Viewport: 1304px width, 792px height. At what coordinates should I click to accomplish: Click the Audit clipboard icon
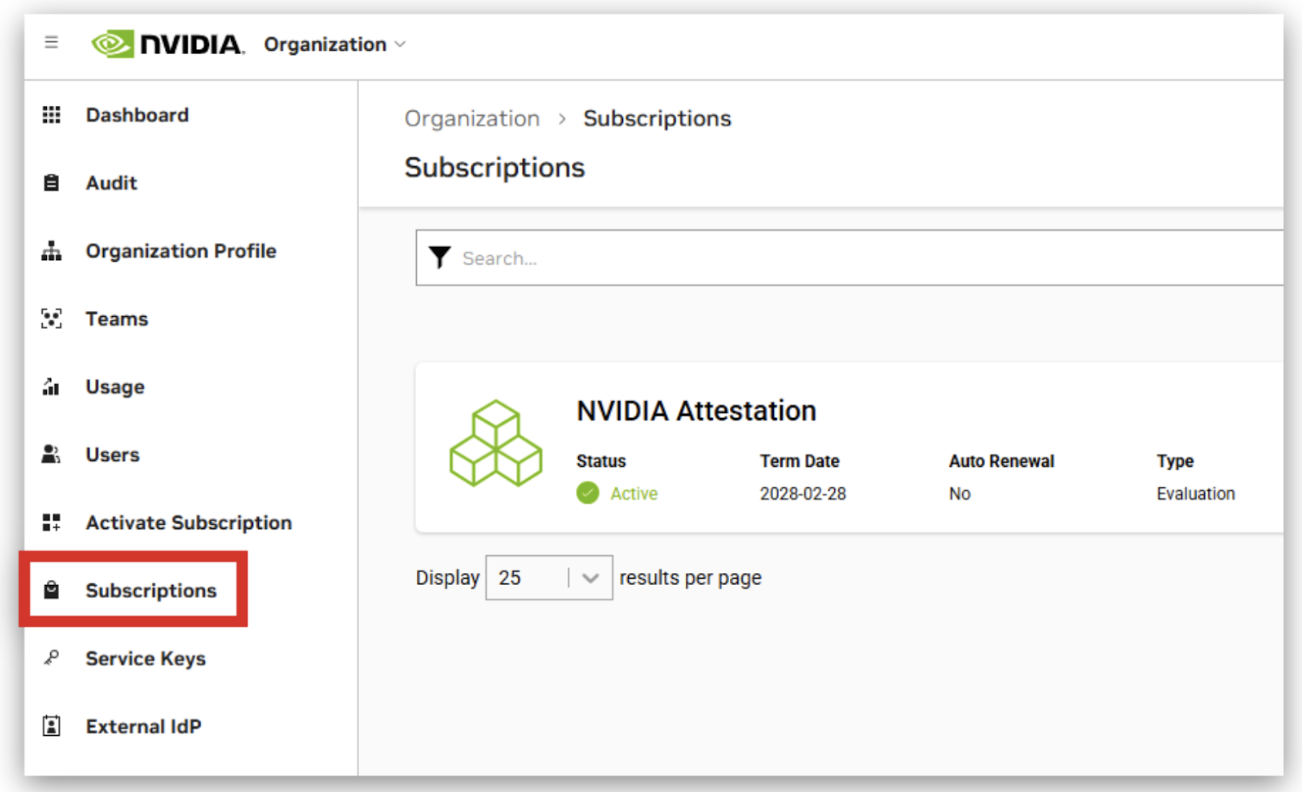[x=51, y=183]
